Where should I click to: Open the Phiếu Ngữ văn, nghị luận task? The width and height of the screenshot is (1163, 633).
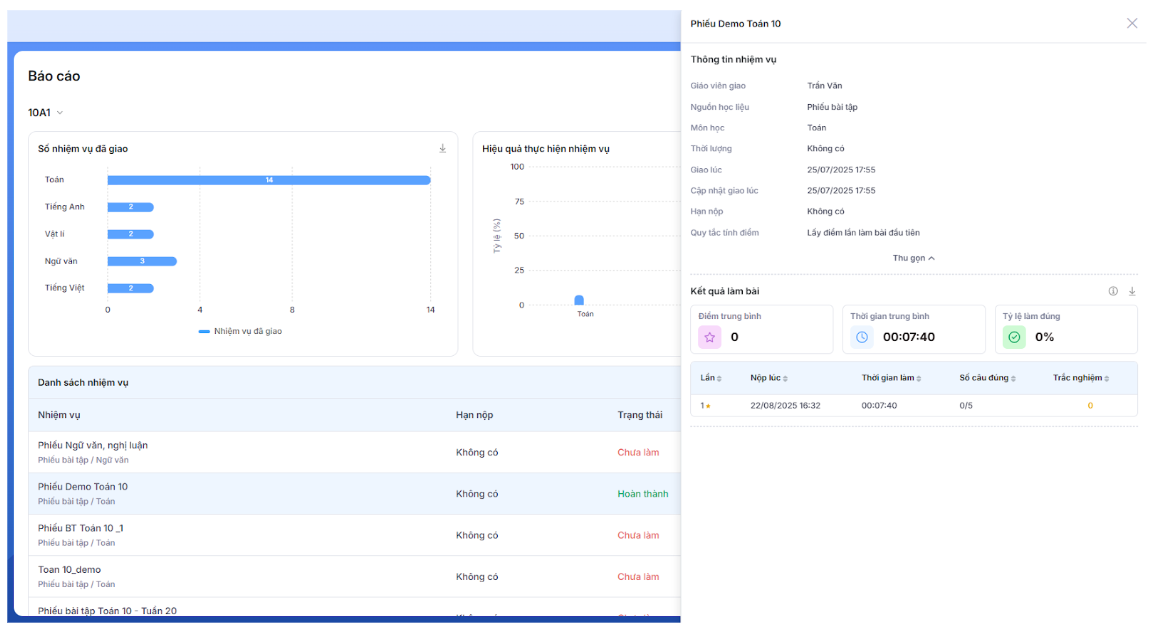tap(93, 445)
